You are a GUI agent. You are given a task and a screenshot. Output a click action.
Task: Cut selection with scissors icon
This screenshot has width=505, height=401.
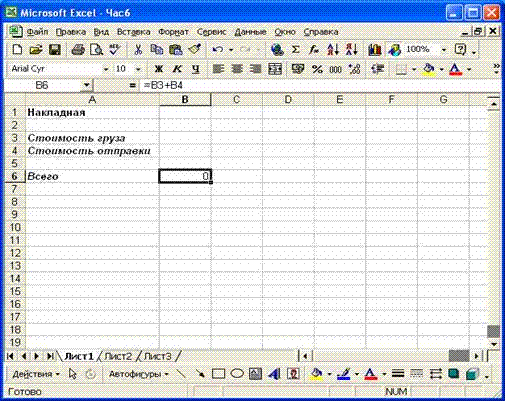point(138,50)
